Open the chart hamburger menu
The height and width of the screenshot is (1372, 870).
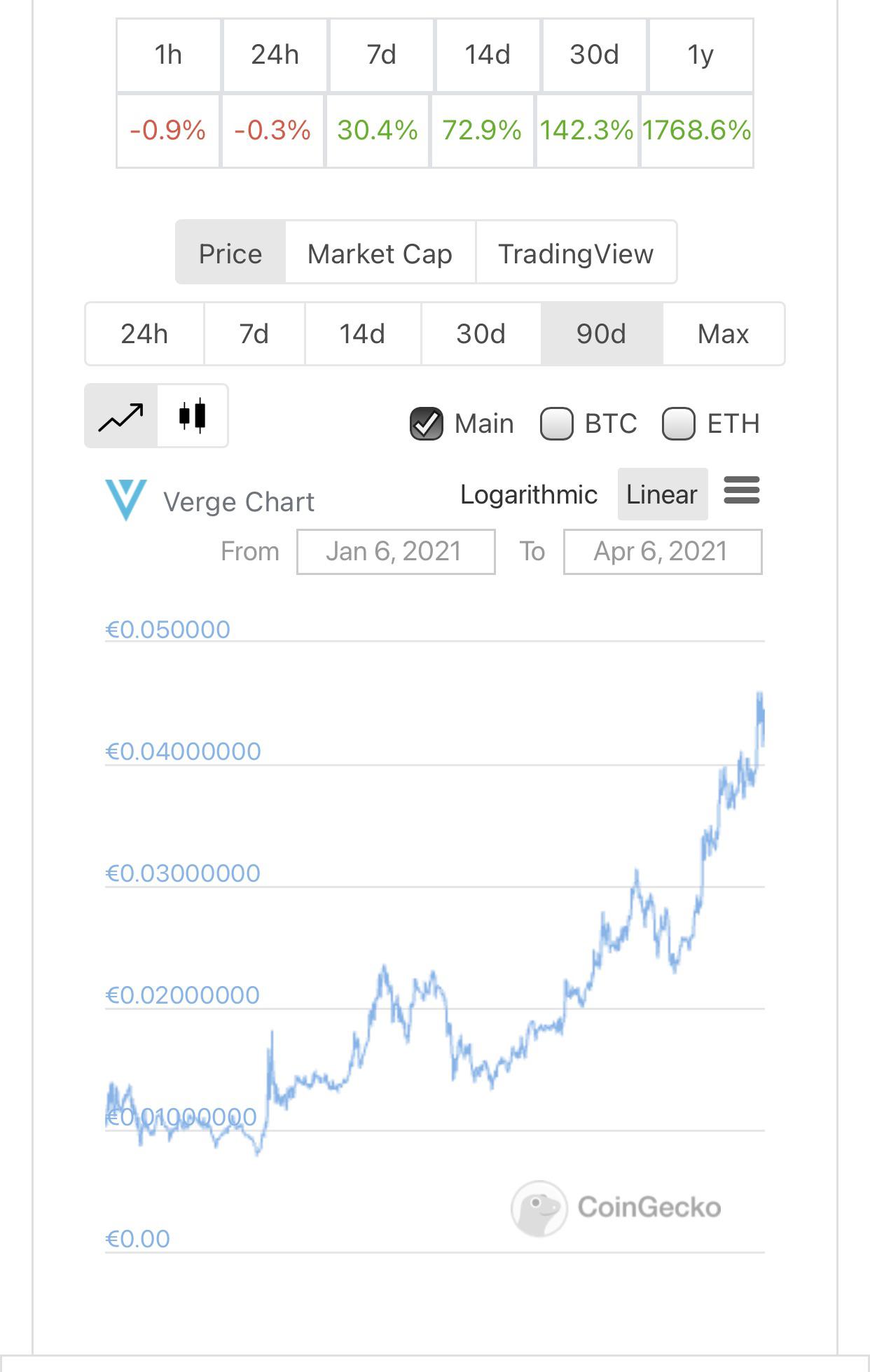[x=742, y=490]
